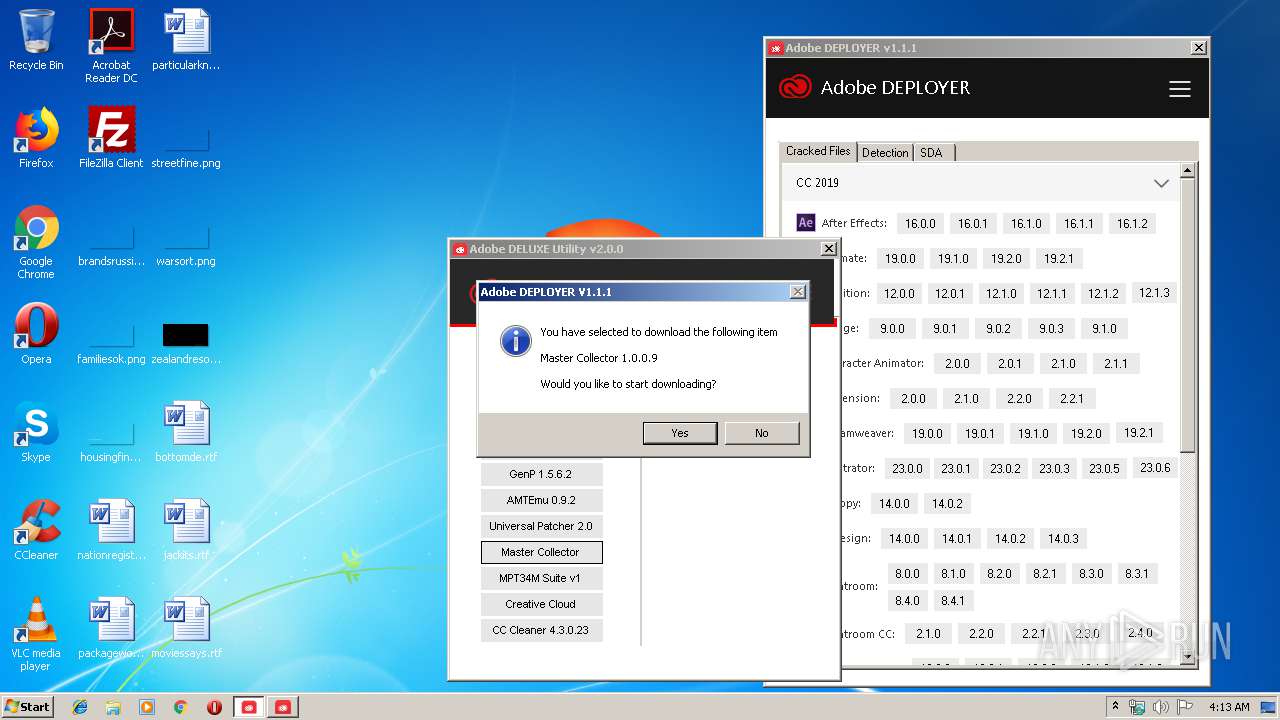Screen dimensions: 1280x720
Task: Click the volume icon in system tray
Action: click(1160, 707)
